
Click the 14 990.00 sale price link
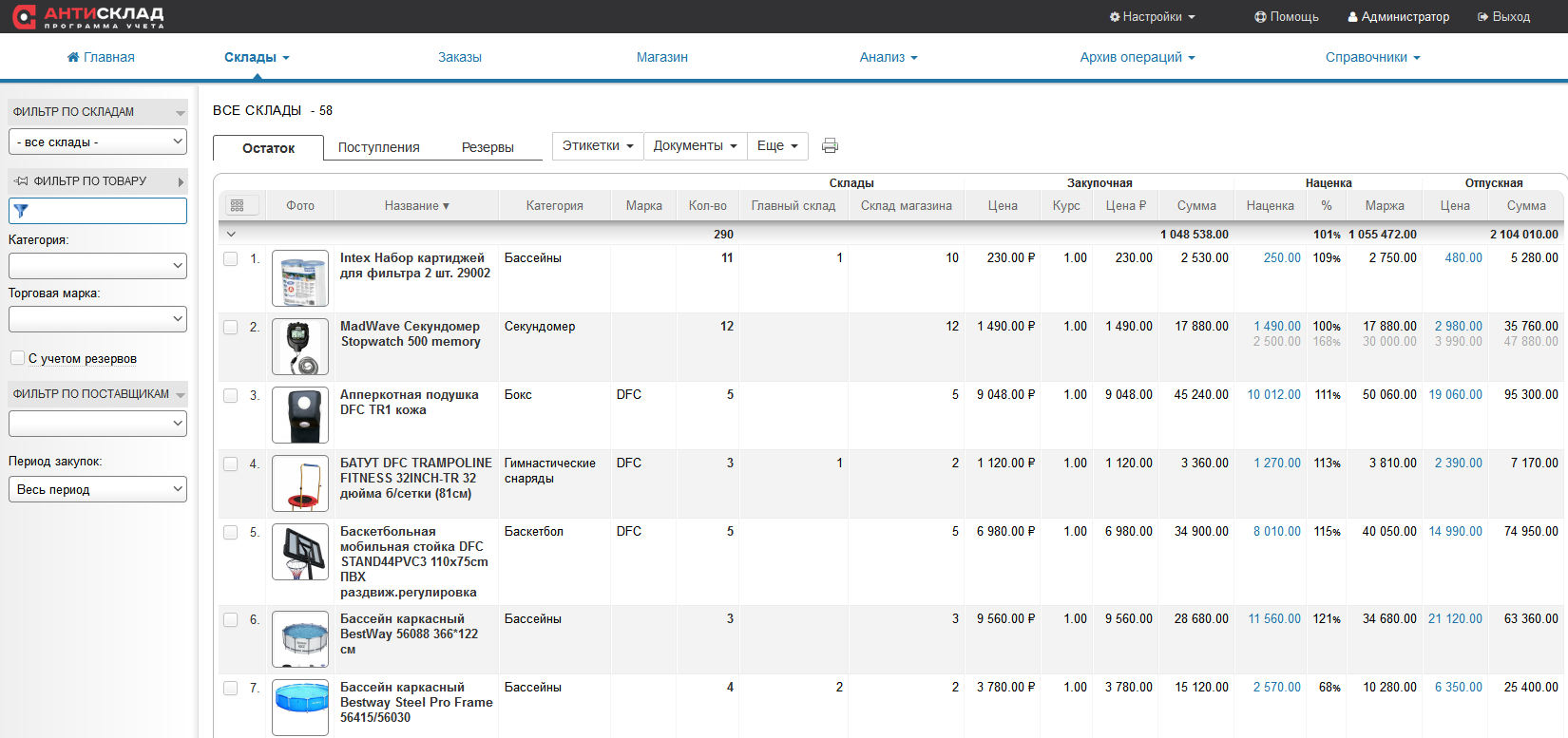click(x=1456, y=531)
